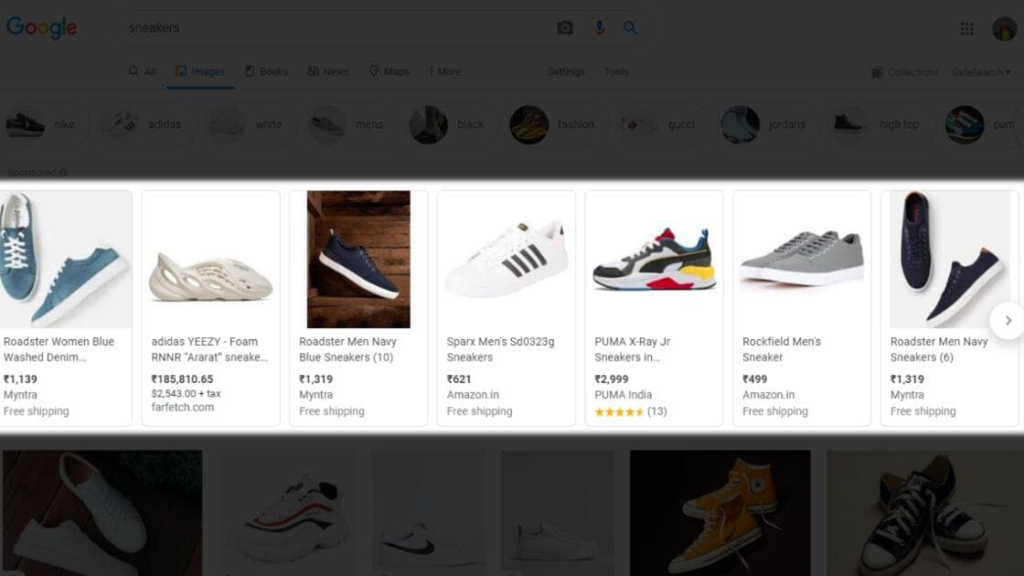Viewport: 1024px width, 576px height.
Task: Click inside the sneakers search field
Action: (x=300, y=28)
